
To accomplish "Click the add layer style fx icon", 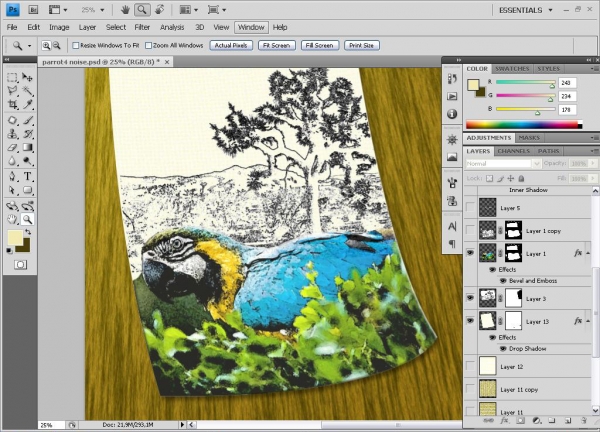I will [504, 421].
